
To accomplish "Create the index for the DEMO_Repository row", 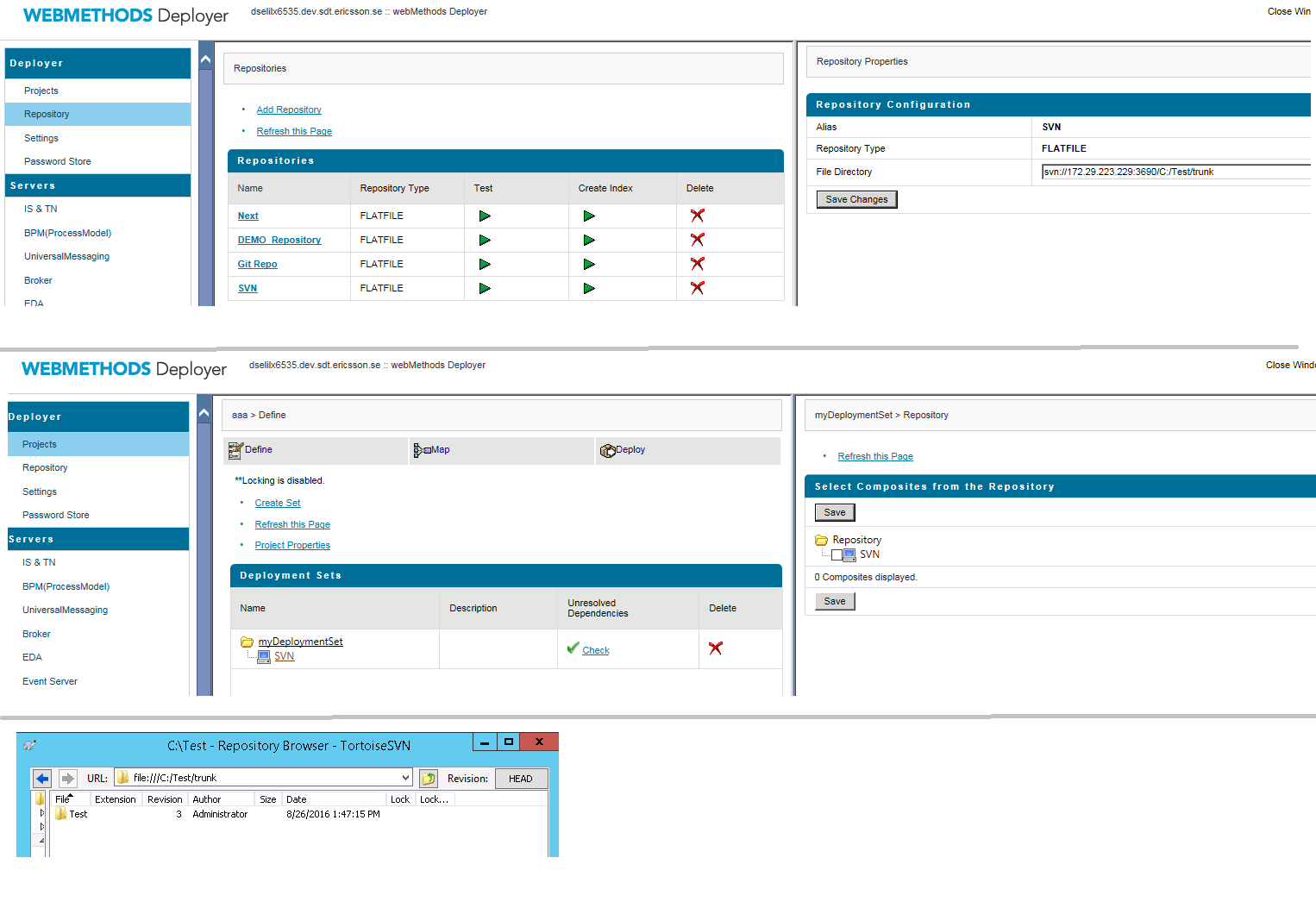I will (589, 240).
